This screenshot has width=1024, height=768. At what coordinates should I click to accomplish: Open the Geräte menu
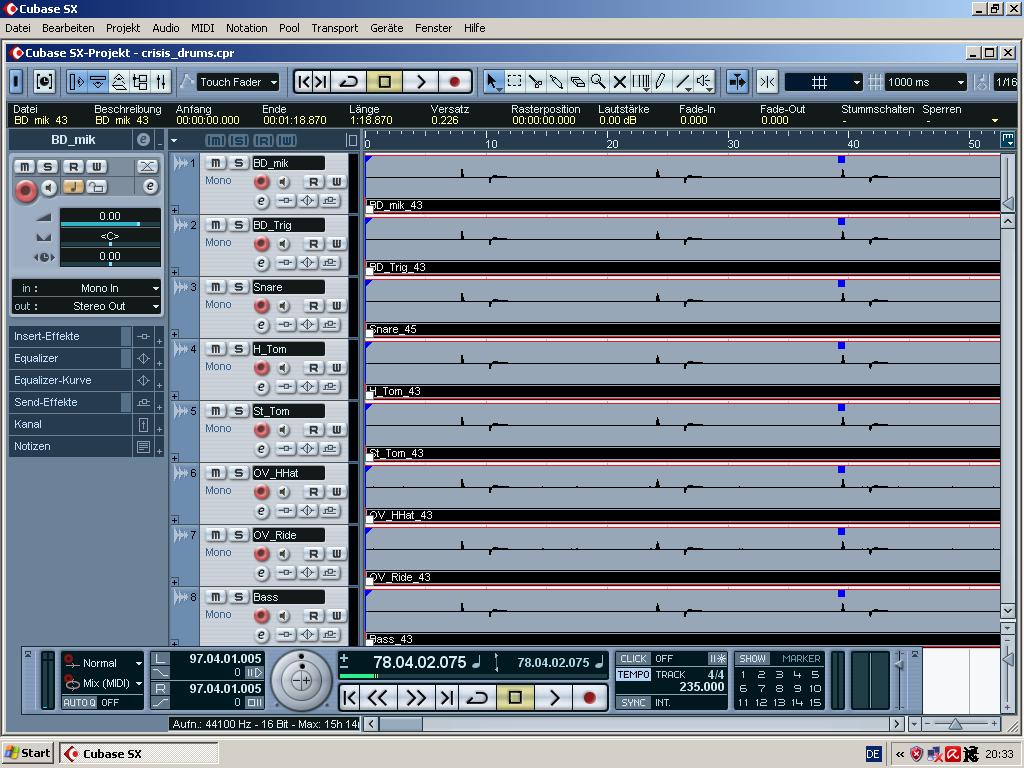click(387, 28)
